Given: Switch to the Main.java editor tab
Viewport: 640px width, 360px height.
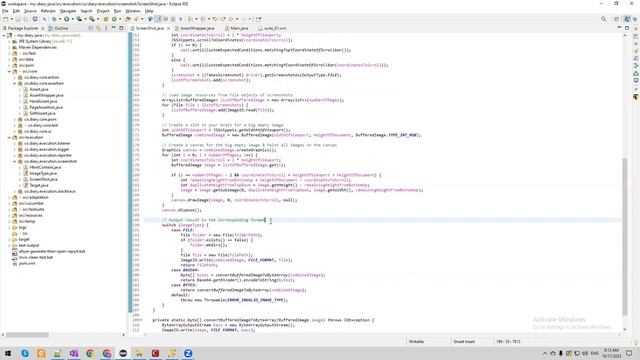Looking at the screenshot, I should 239,28.
